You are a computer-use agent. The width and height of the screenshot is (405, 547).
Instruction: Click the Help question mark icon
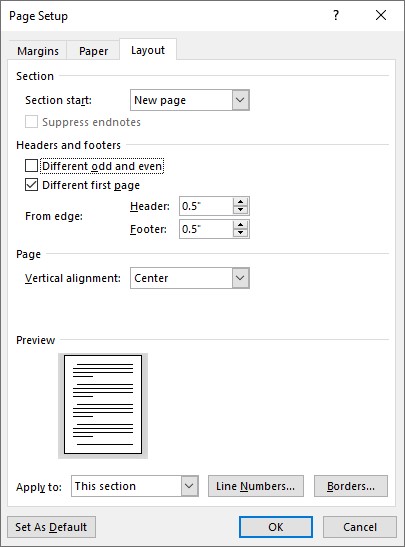click(336, 15)
